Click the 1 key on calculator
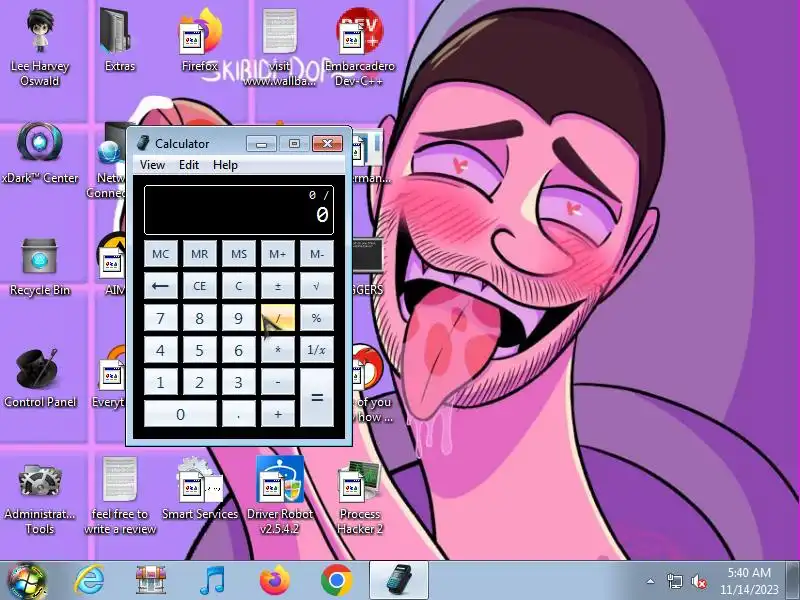The width and height of the screenshot is (800, 600). (x=161, y=382)
